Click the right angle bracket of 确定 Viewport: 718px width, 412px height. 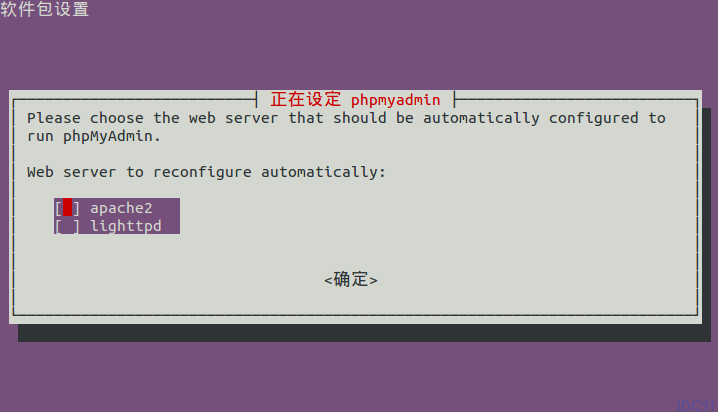pyautogui.click(x=373, y=280)
